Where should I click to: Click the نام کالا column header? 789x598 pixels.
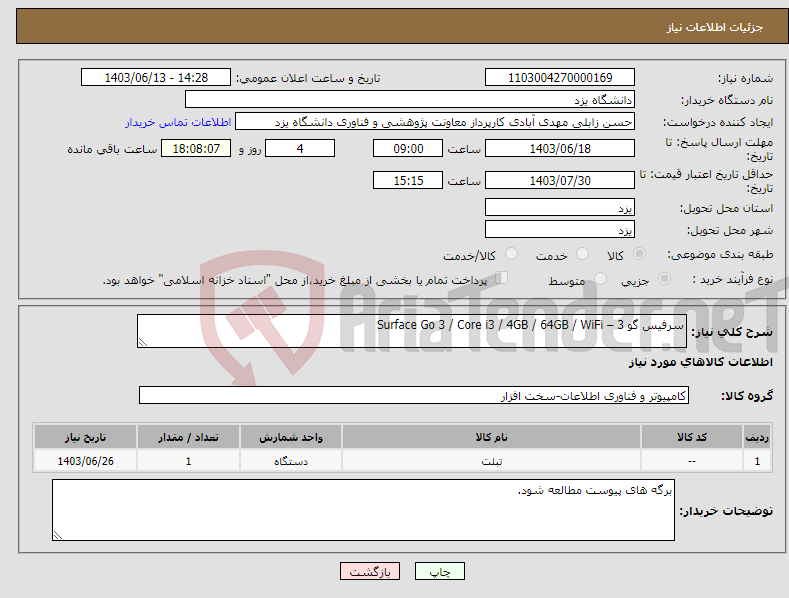[491, 437]
